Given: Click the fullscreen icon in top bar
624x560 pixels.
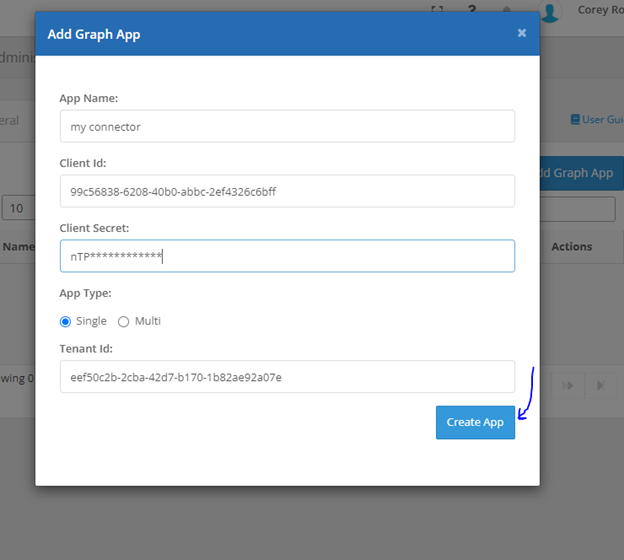Looking at the screenshot, I should [x=437, y=9].
